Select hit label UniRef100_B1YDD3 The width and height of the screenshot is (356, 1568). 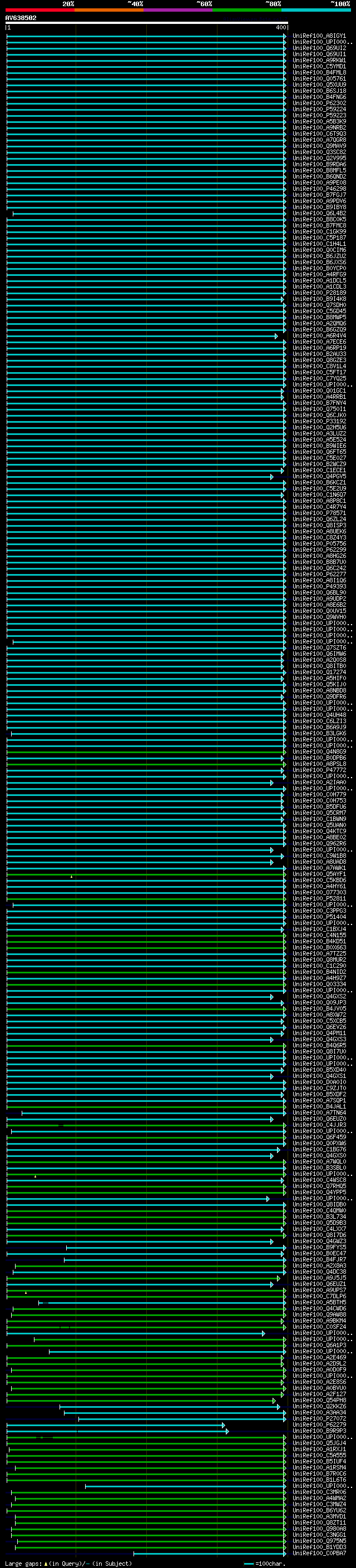319,1548
